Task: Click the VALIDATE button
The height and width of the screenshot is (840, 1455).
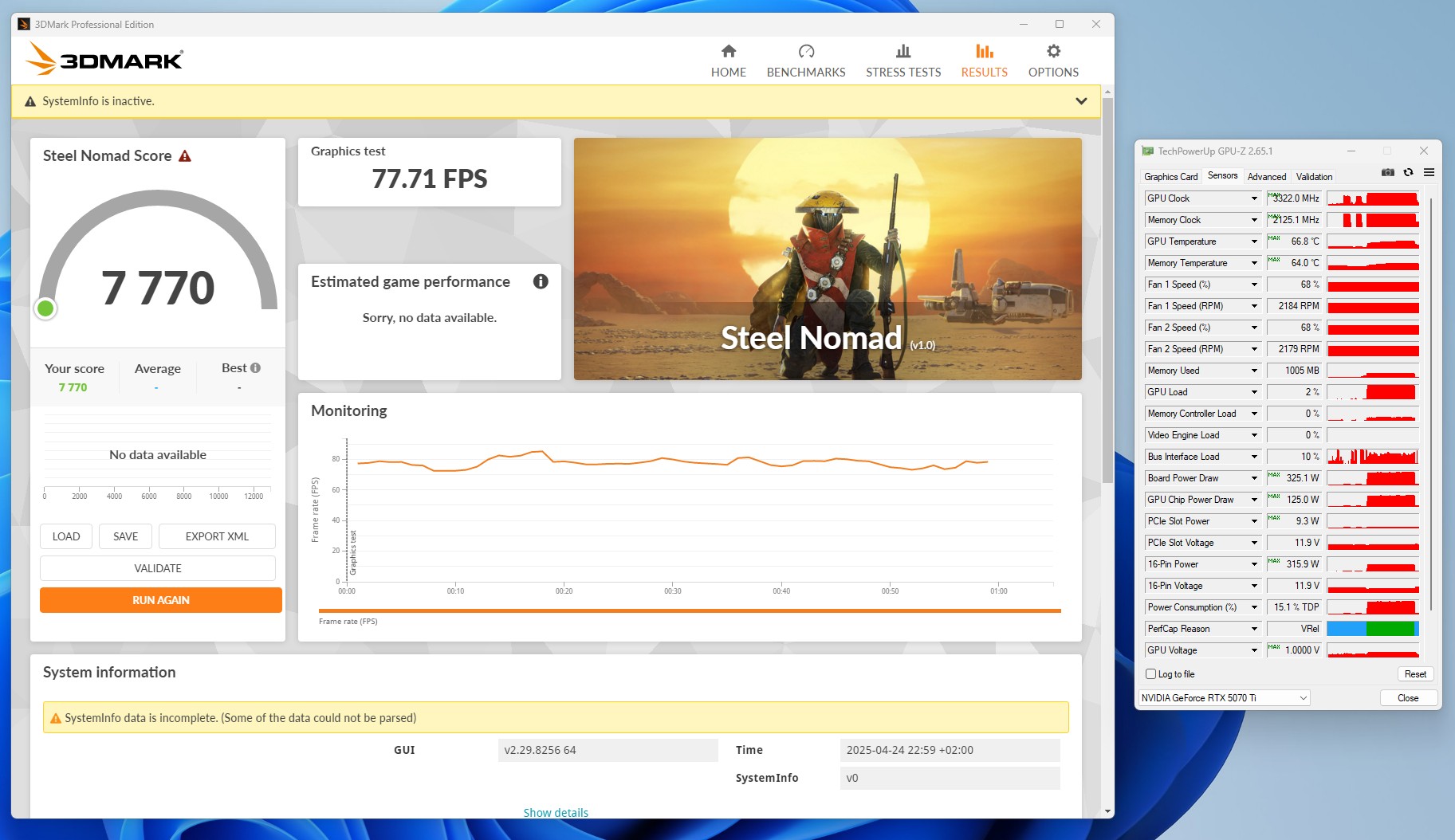Action: click(158, 568)
